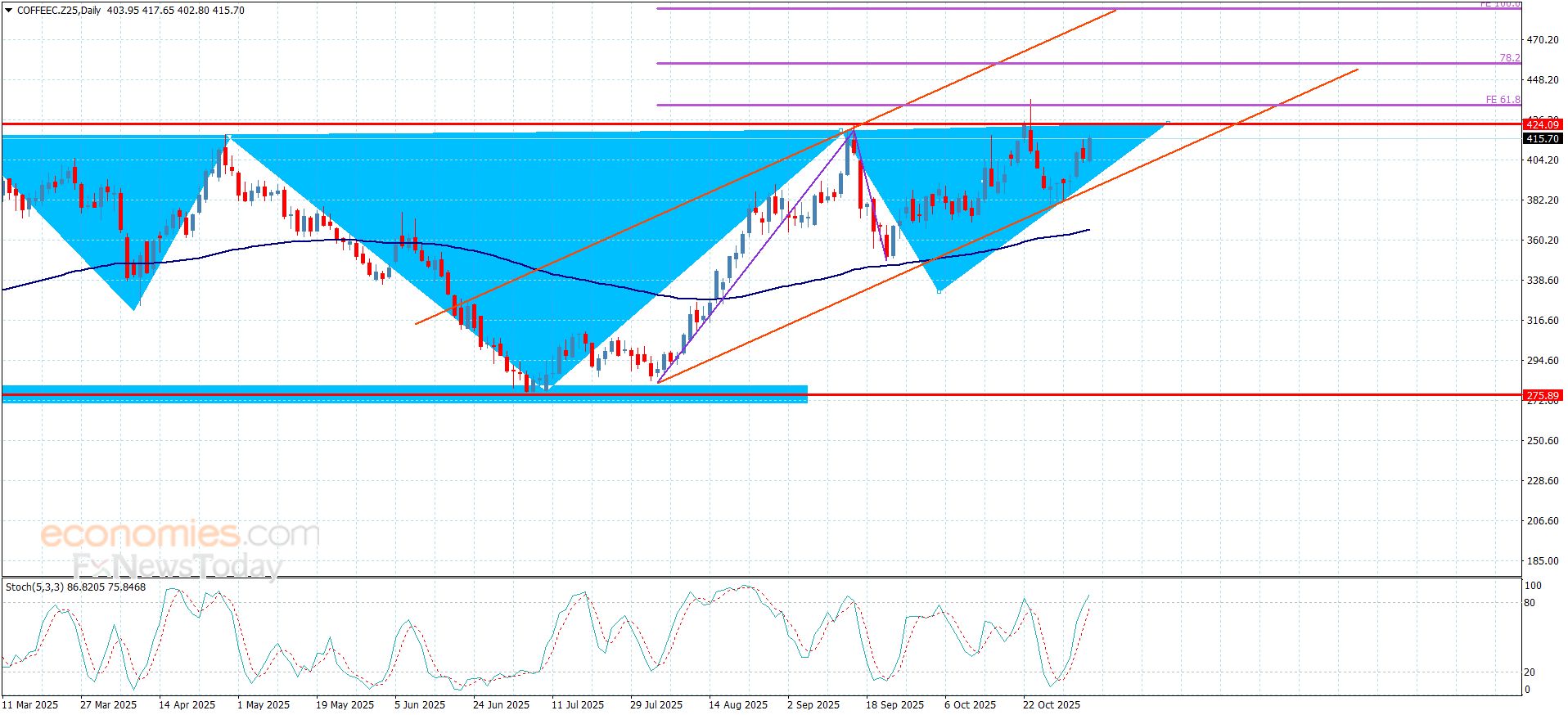Select the black 415.70 current price label
1568x715 pixels.
1542,139
